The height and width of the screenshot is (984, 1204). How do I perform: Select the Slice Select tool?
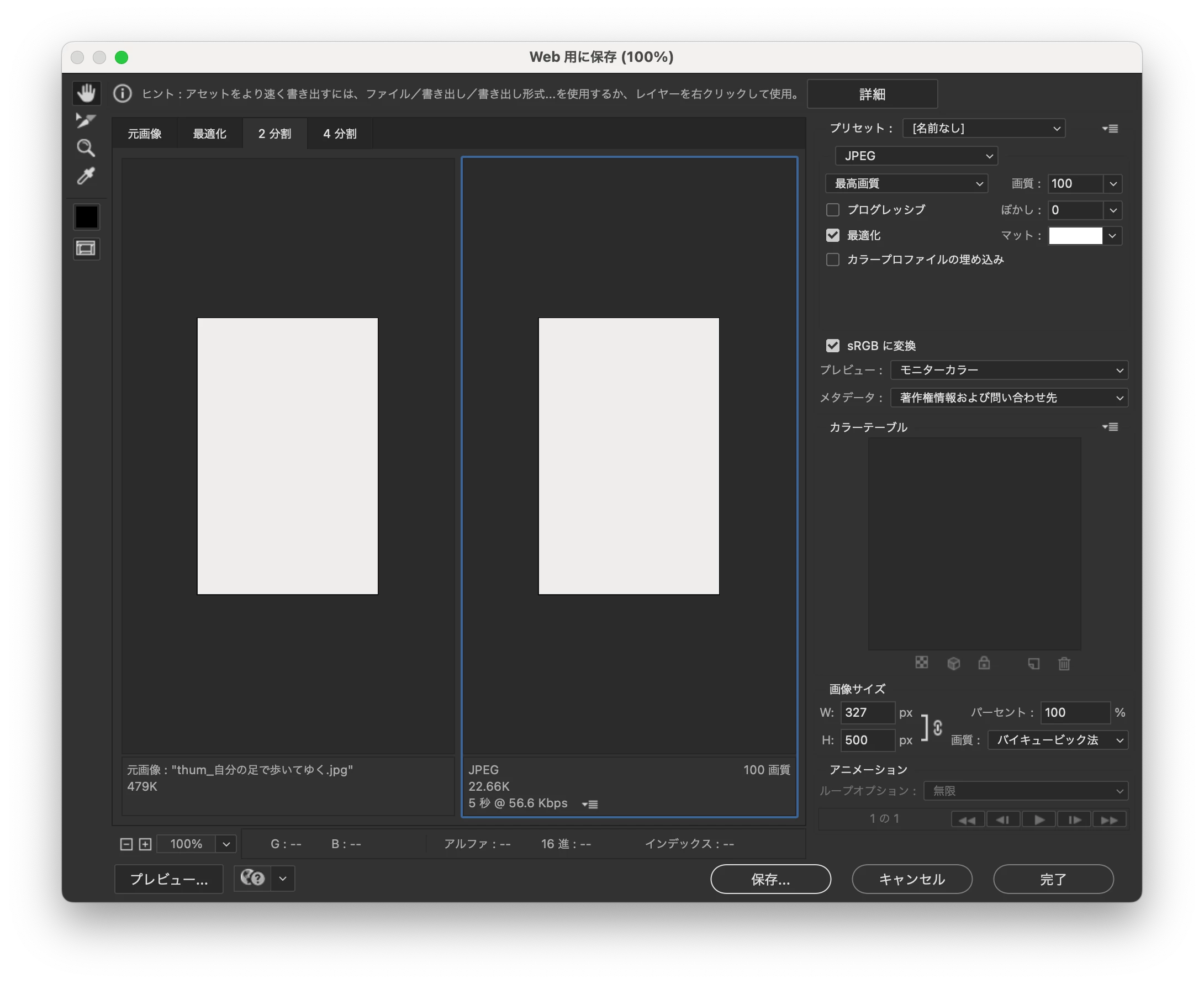(x=86, y=120)
